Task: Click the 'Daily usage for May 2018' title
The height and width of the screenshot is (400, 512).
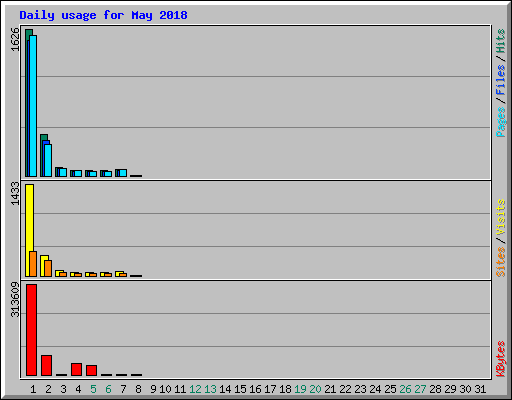Action: pos(103,15)
